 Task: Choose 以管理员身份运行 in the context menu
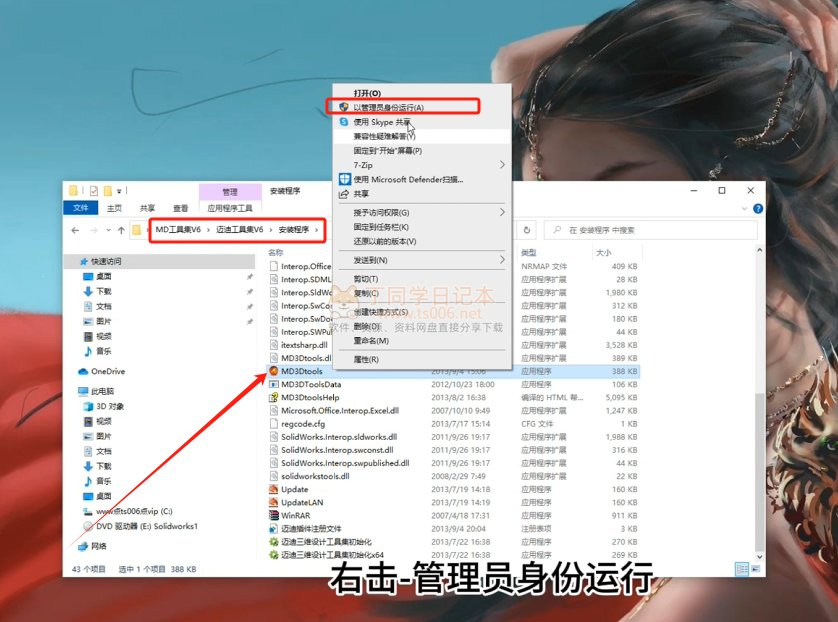point(422,107)
